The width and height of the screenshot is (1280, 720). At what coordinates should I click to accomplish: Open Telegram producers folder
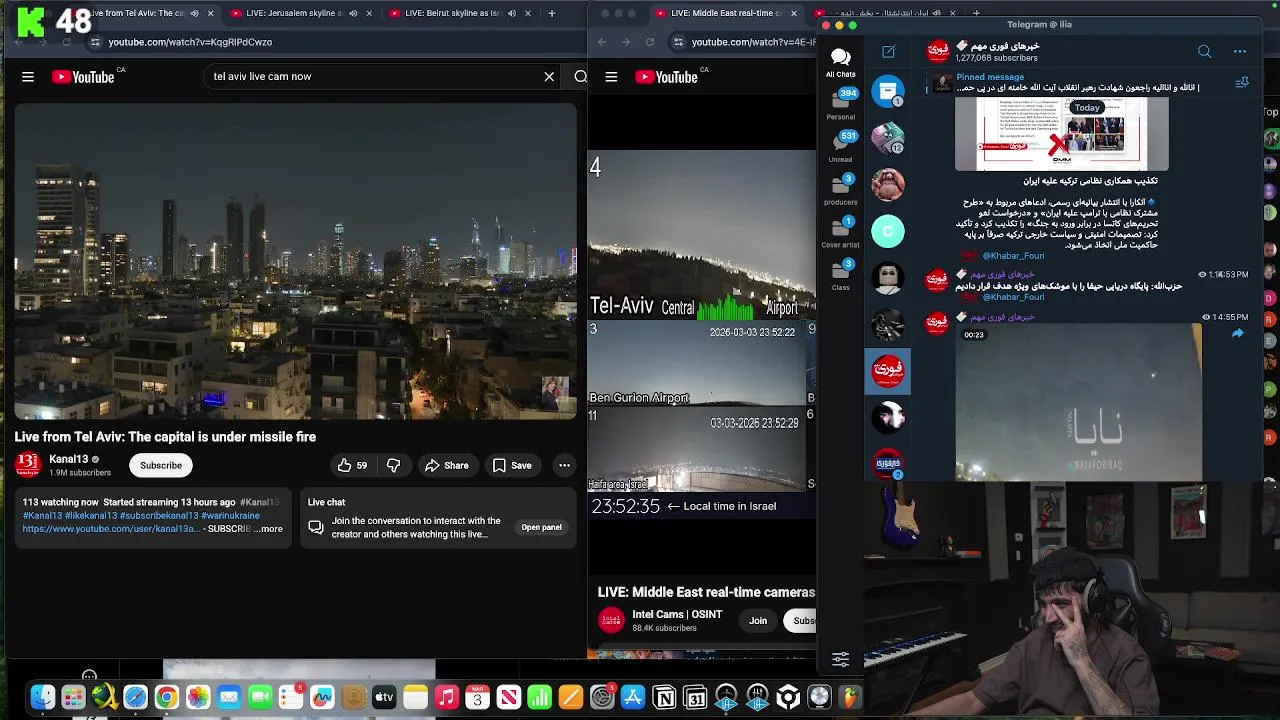[x=841, y=190]
